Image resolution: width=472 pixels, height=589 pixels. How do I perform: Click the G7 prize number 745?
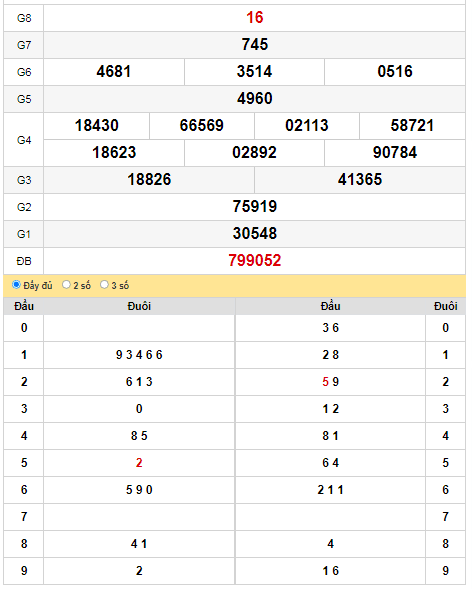(x=255, y=45)
